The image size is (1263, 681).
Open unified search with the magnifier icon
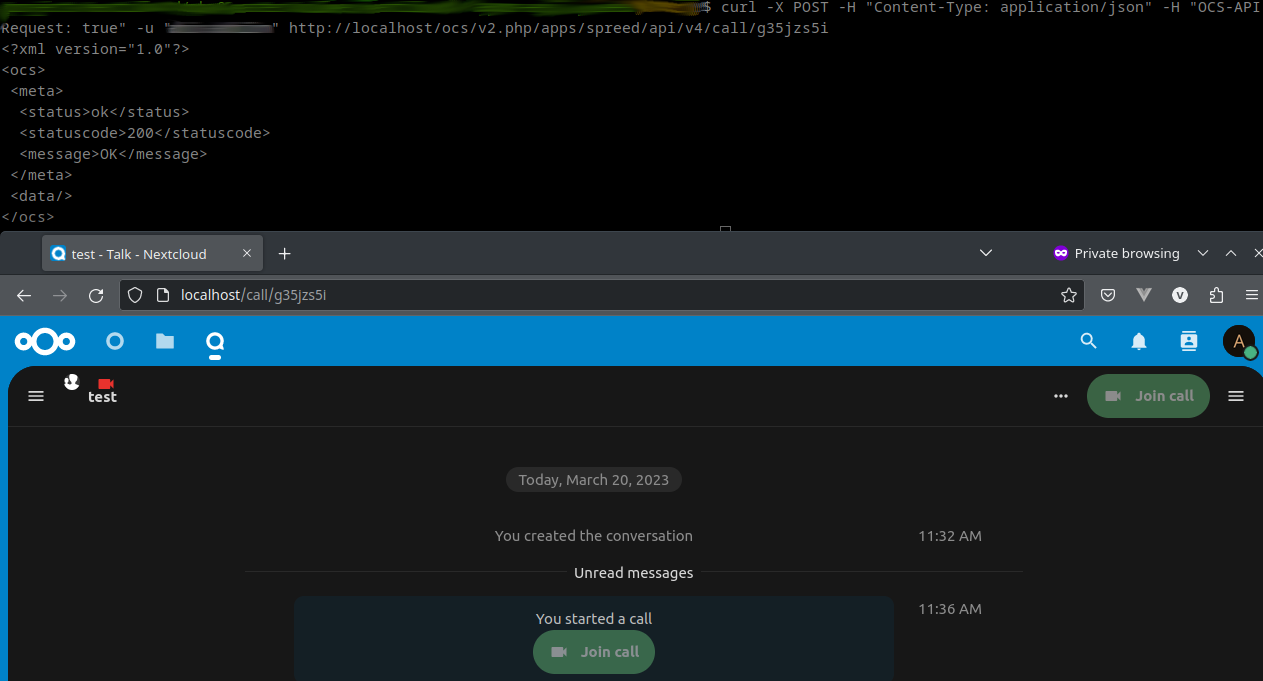pyautogui.click(x=1088, y=341)
